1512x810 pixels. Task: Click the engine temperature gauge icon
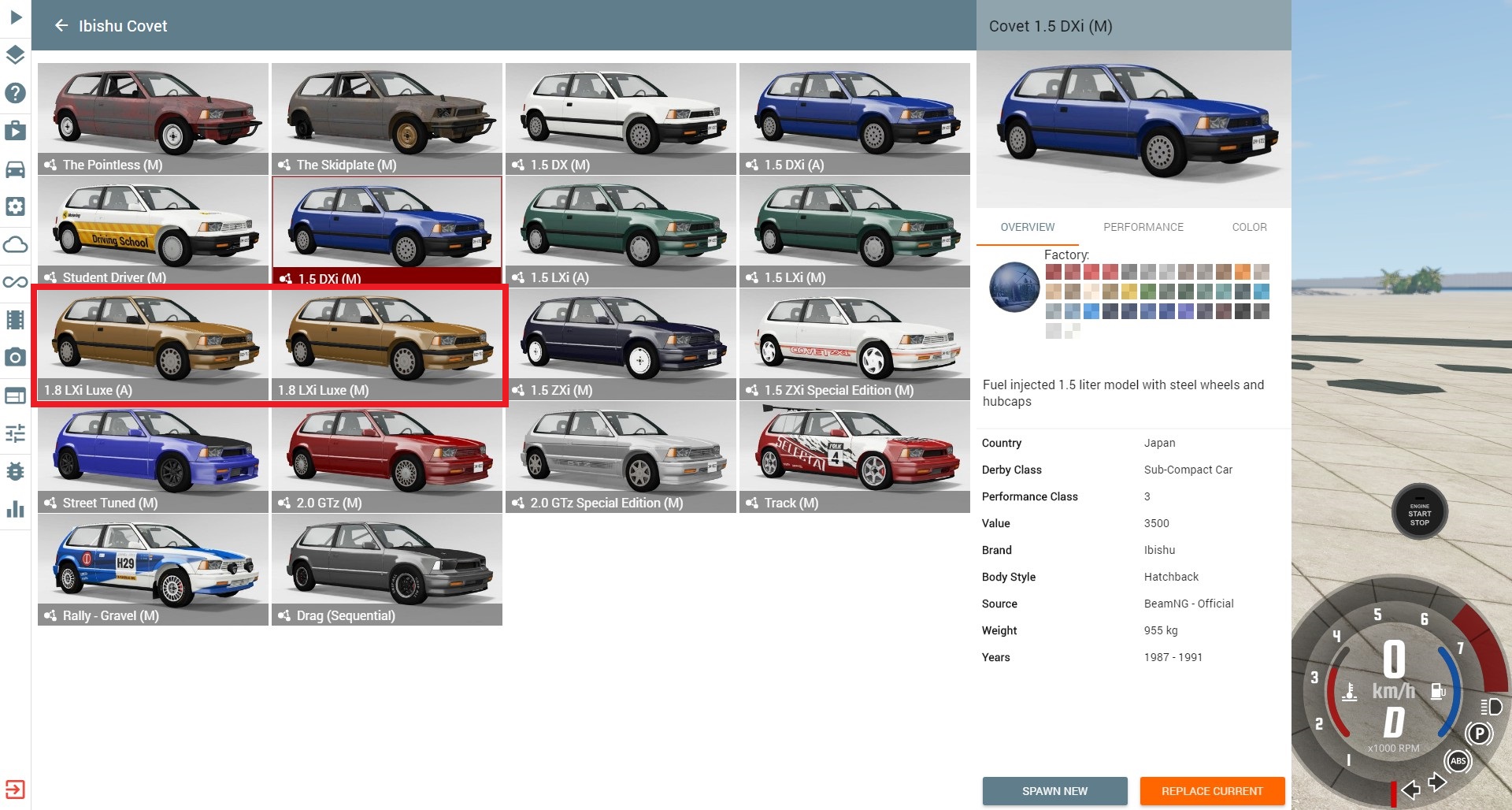coord(1349,692)
